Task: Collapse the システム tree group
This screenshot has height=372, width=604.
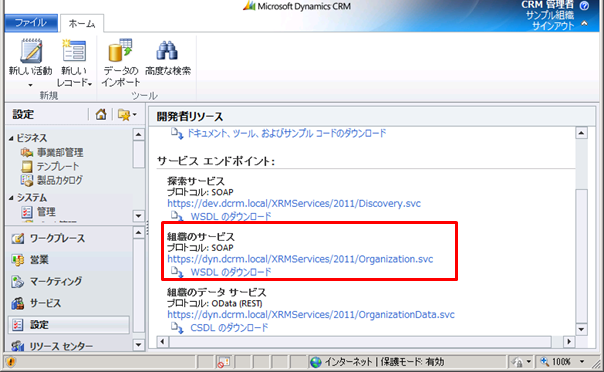Action: click(11, 198)
